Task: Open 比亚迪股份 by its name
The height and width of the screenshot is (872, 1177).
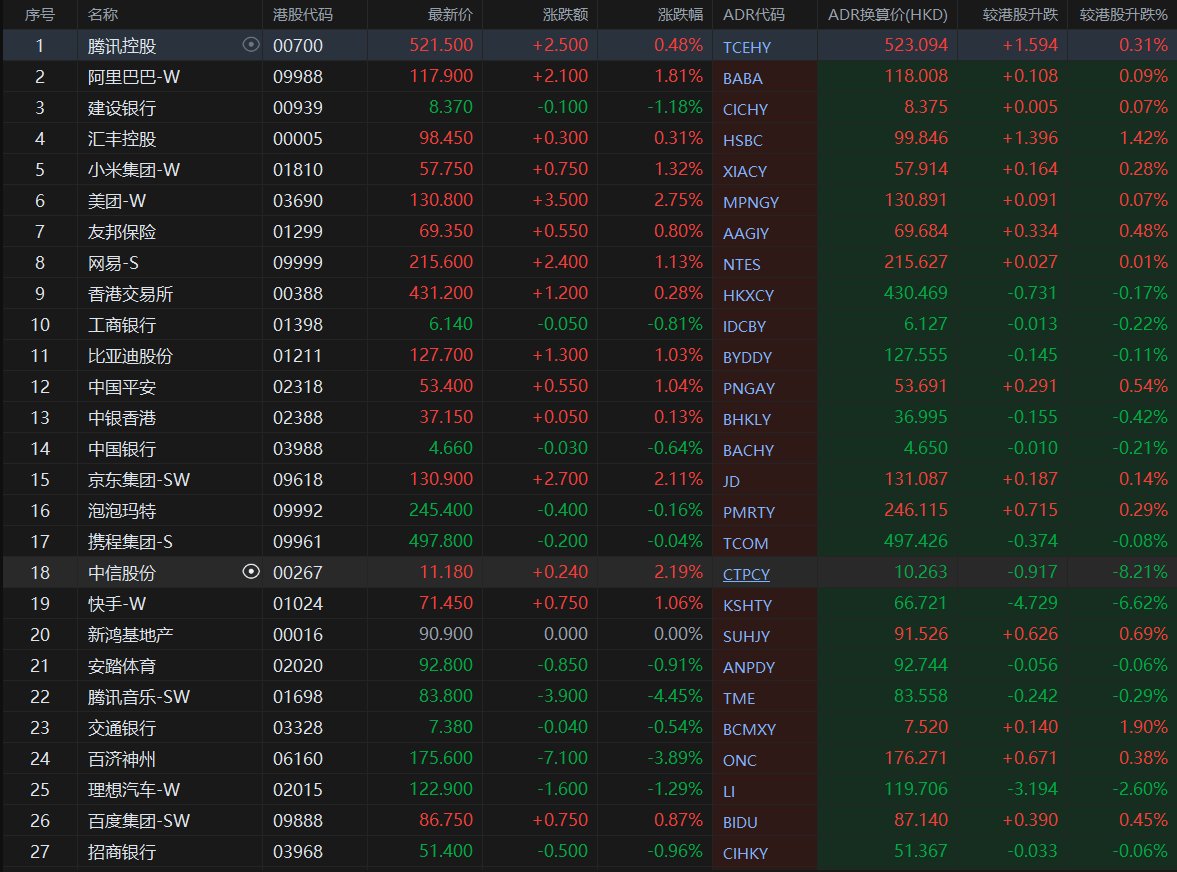Action: coord(130,355)
